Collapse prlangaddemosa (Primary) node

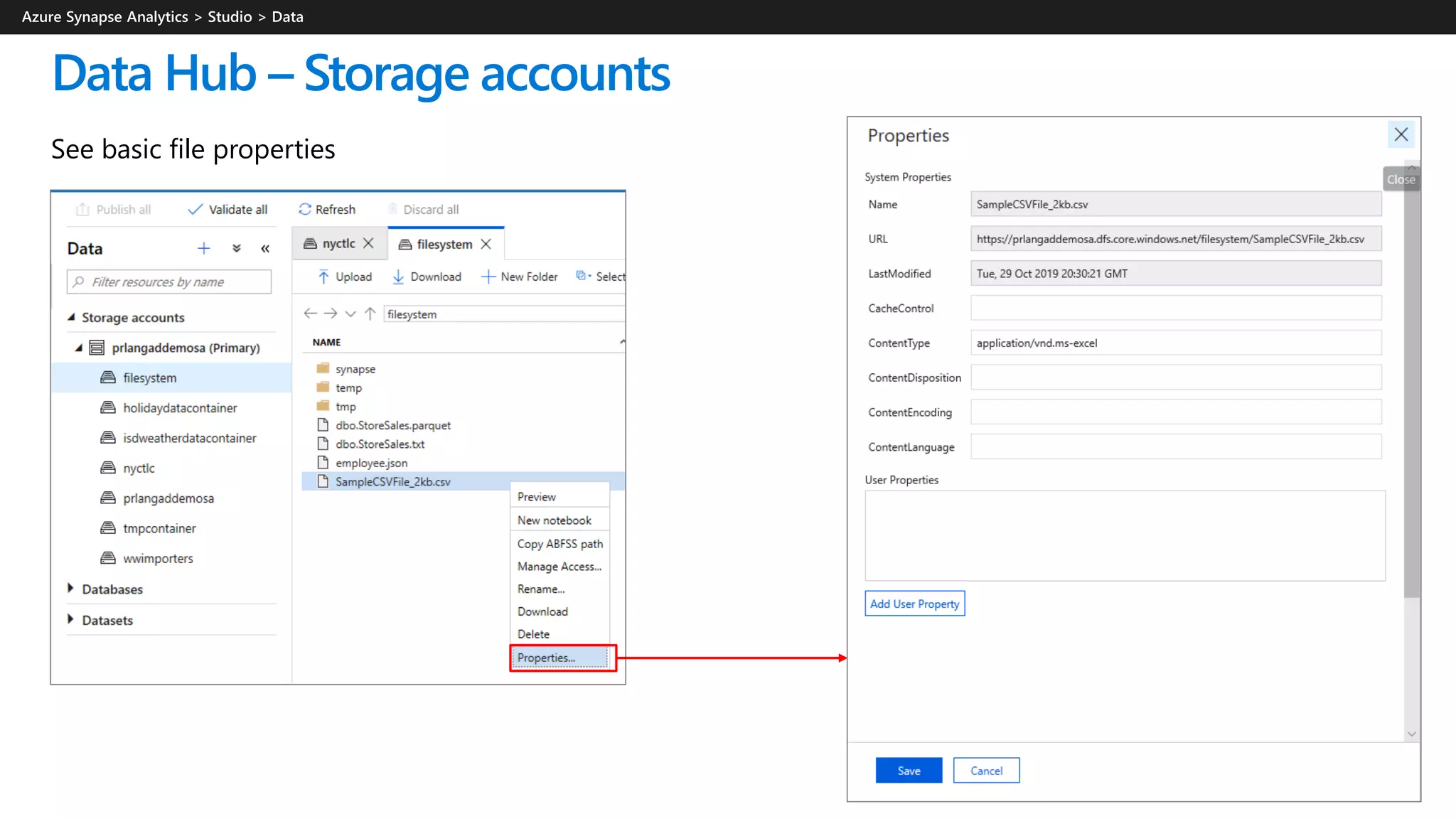point(80,348)
